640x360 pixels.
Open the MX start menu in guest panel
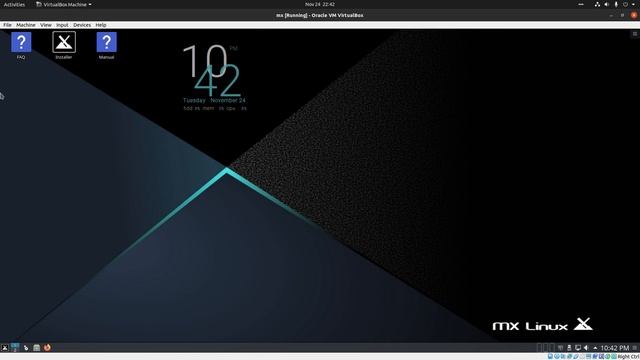[x=4, y=348]
